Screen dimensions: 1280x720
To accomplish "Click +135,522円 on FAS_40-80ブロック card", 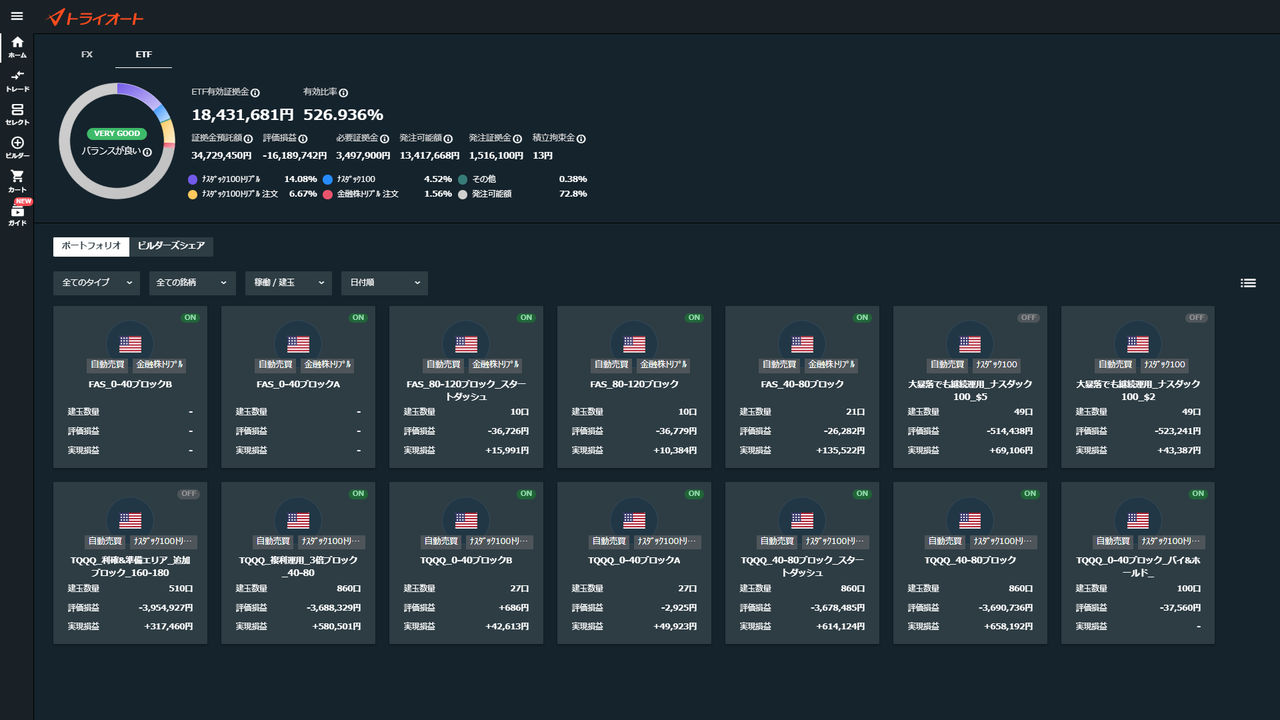I will (843, 451).
